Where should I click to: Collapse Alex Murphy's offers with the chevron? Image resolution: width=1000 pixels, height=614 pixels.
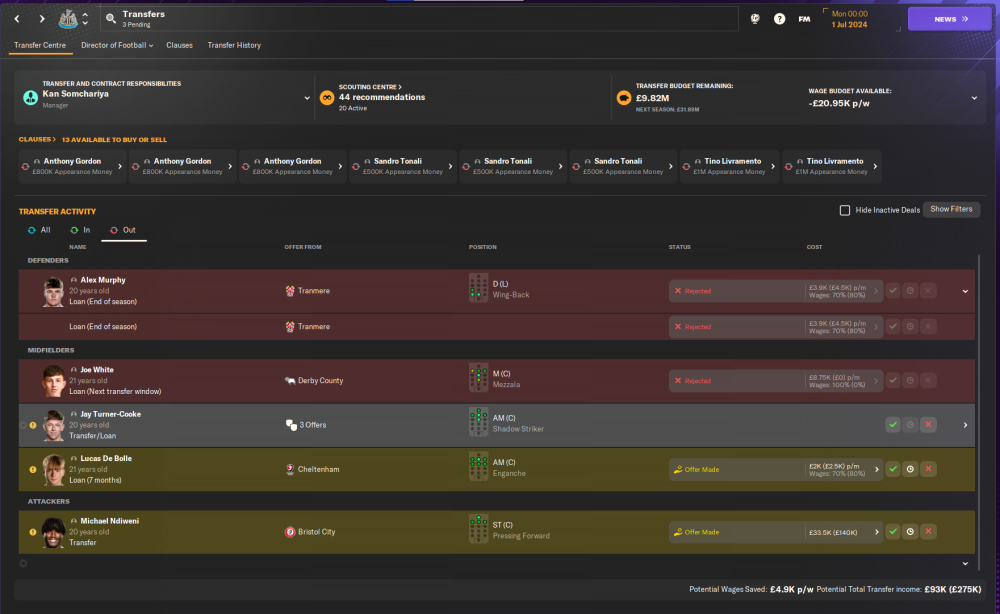[x=965, y=291]
